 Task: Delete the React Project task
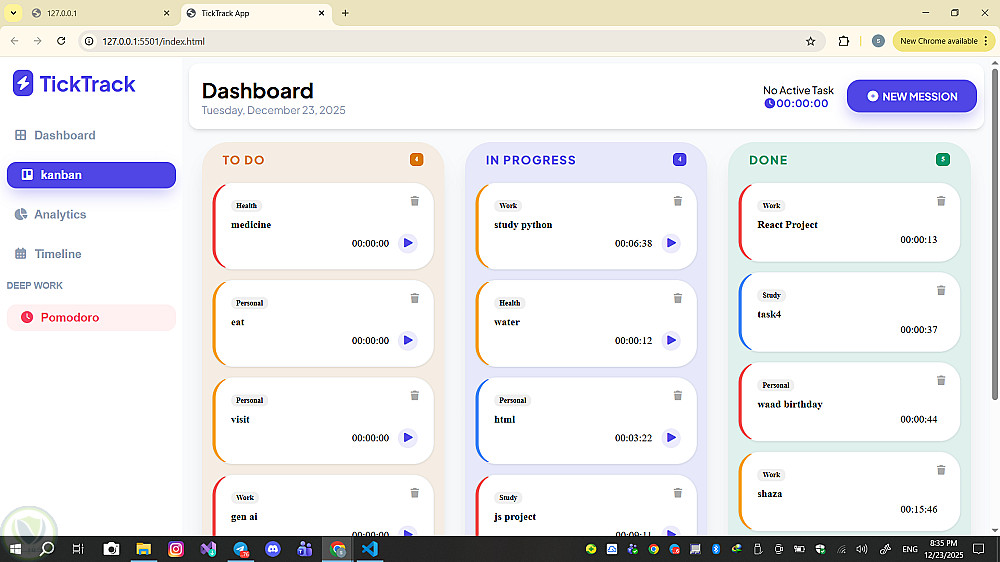941,201
